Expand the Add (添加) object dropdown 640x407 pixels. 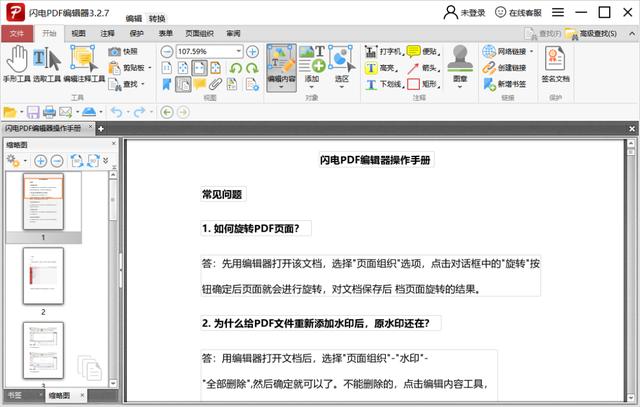[312, 87]
